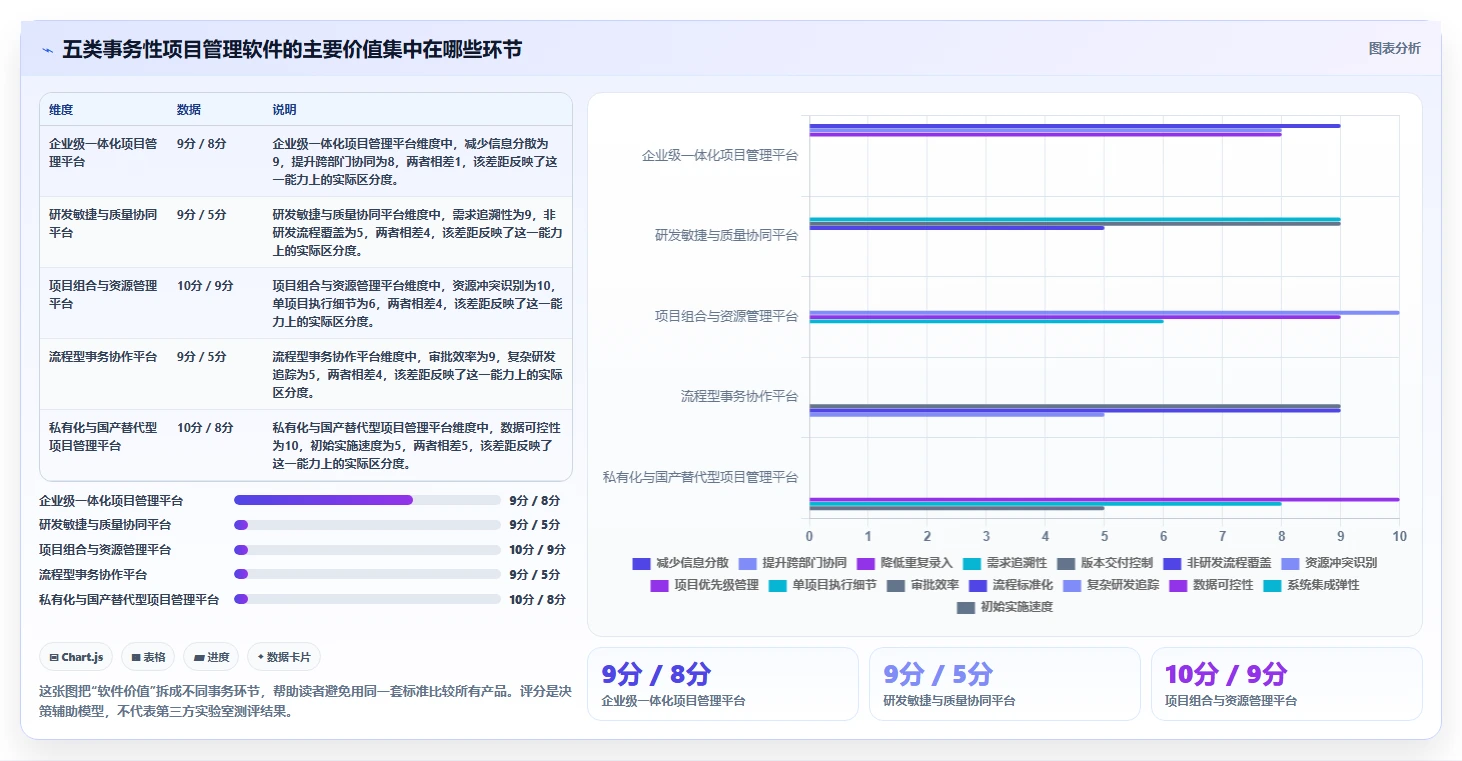Viewport: 1462px width, 761px height.
Task: Click the spark icon before the page title
Action: pyautogui.click(x=47, y=50)
